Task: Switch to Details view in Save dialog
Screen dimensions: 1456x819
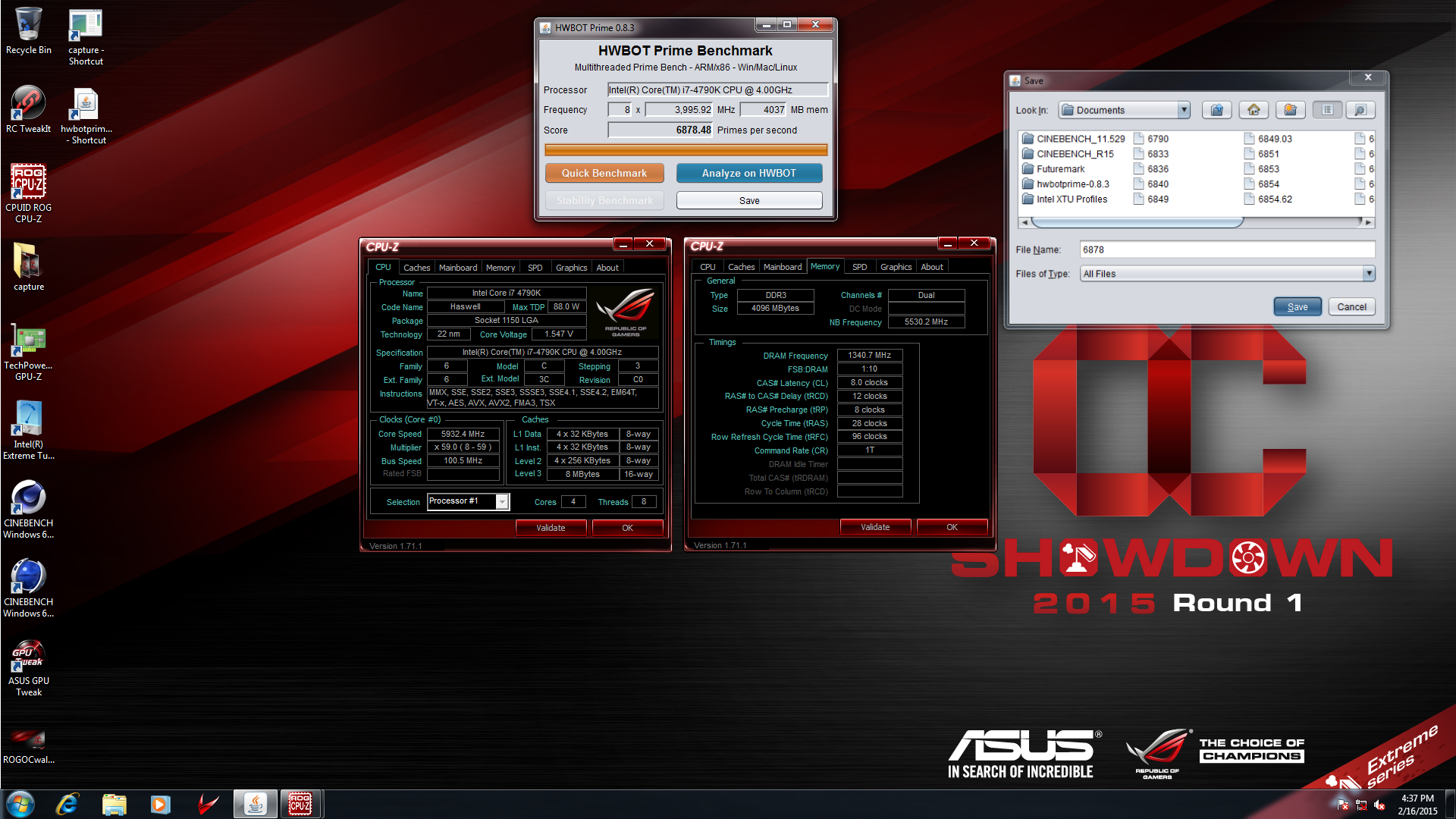Action: click(1360, 110)
